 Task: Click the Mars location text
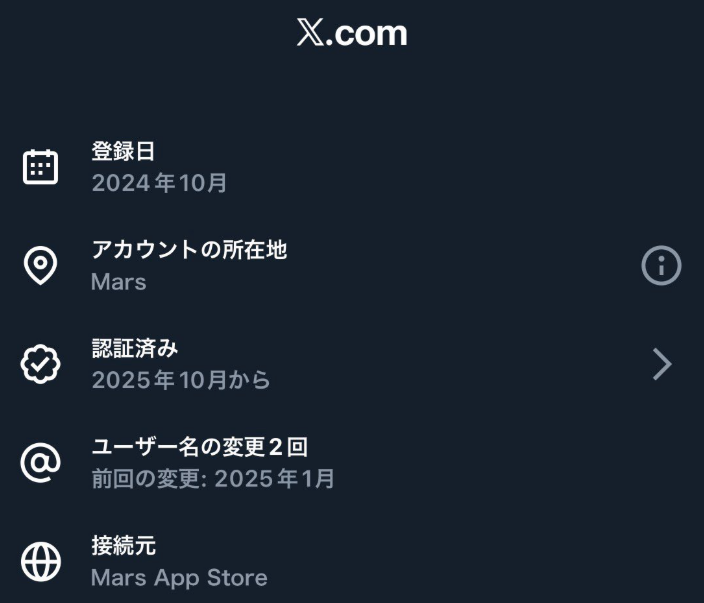118,282
